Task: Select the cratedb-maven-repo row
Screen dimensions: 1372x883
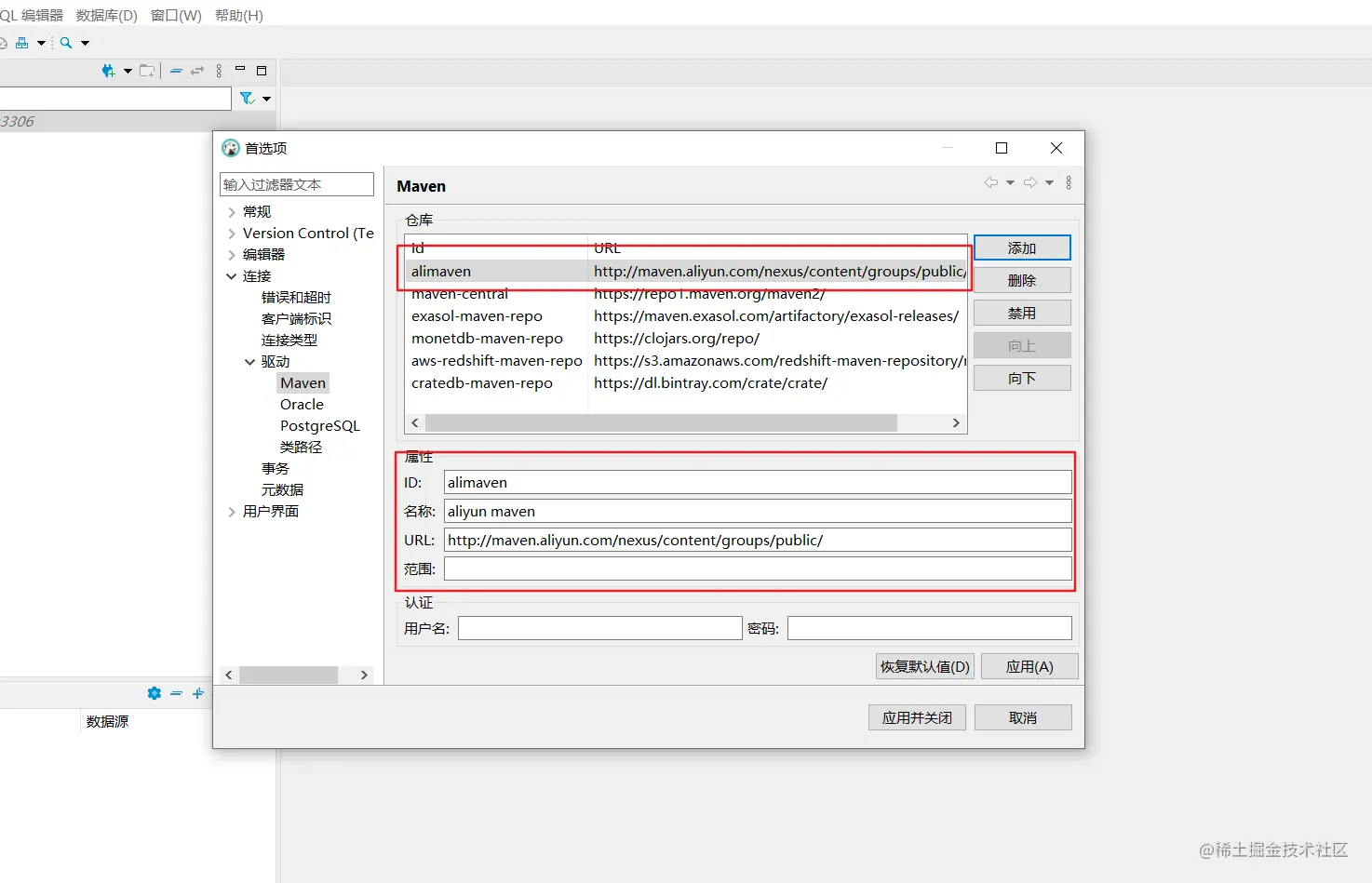Action: (x=686, y=383)
